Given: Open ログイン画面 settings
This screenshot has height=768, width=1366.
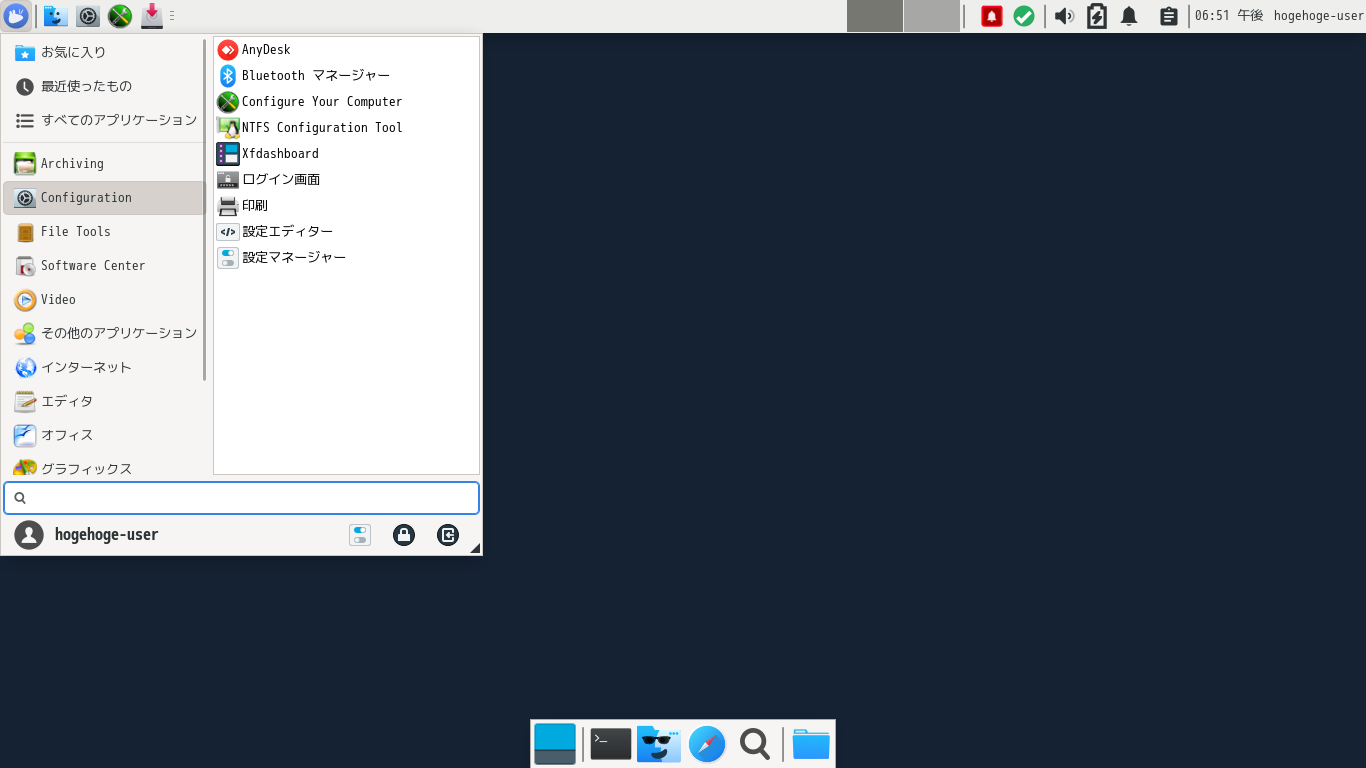Looking at the screenshot, I should 346,179.
